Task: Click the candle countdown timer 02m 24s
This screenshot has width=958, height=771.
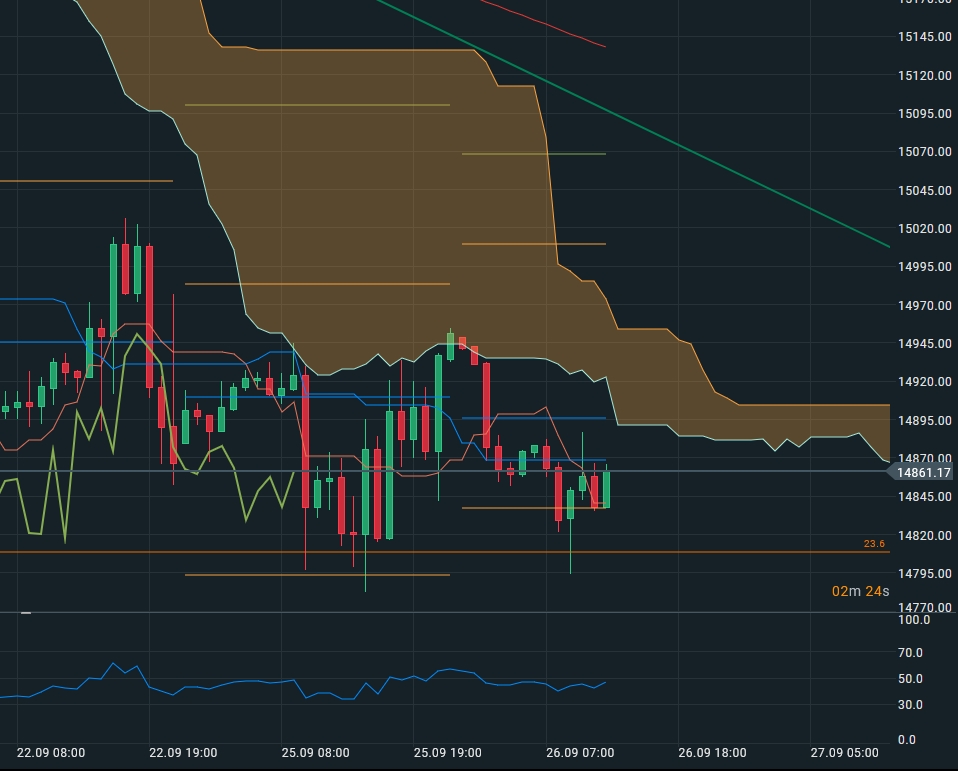Action: [x=860, y=591]
